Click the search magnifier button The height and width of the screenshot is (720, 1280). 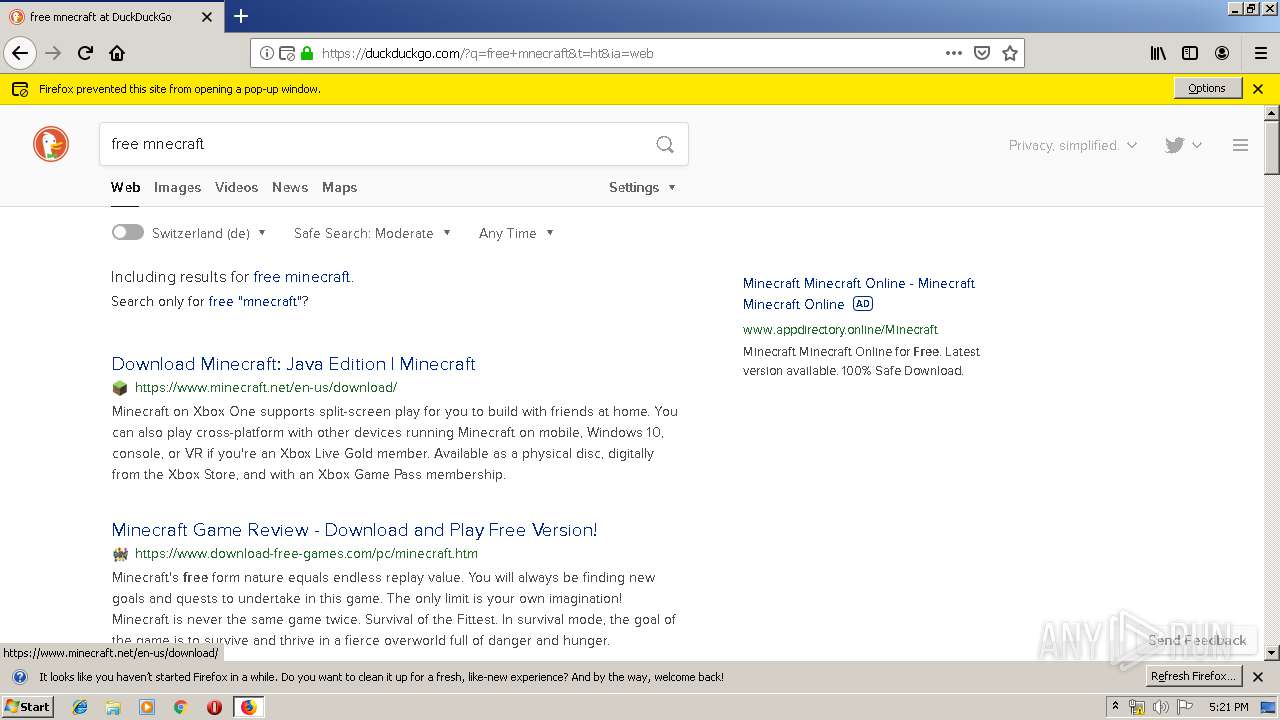(665, 144)
